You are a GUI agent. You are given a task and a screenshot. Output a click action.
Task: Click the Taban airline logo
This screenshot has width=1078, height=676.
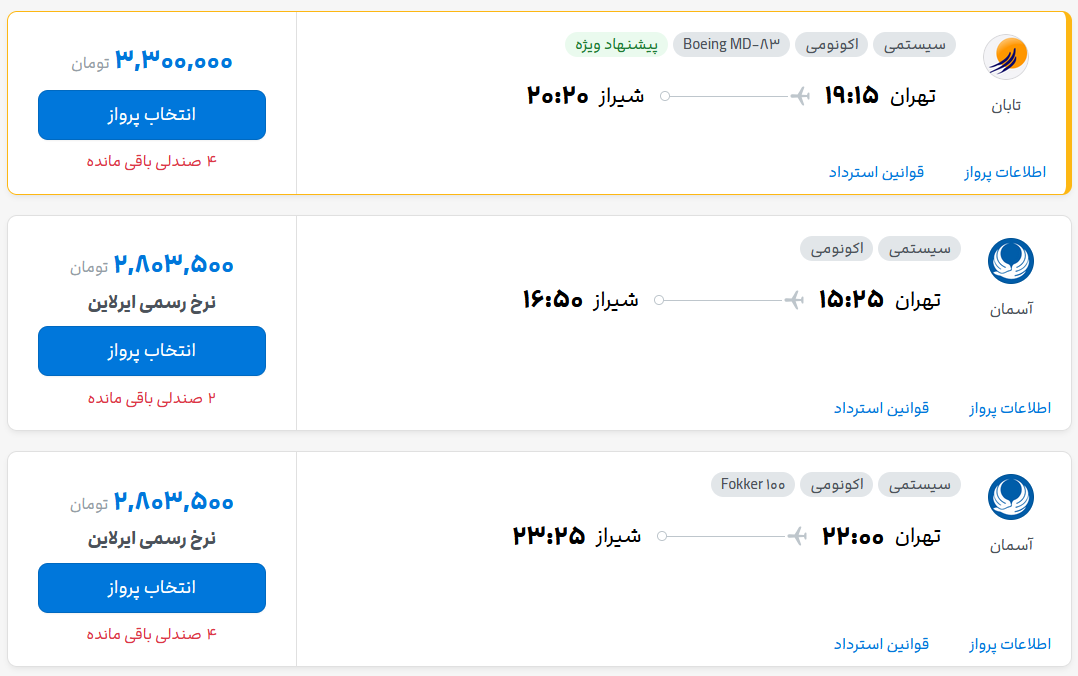1005,58
